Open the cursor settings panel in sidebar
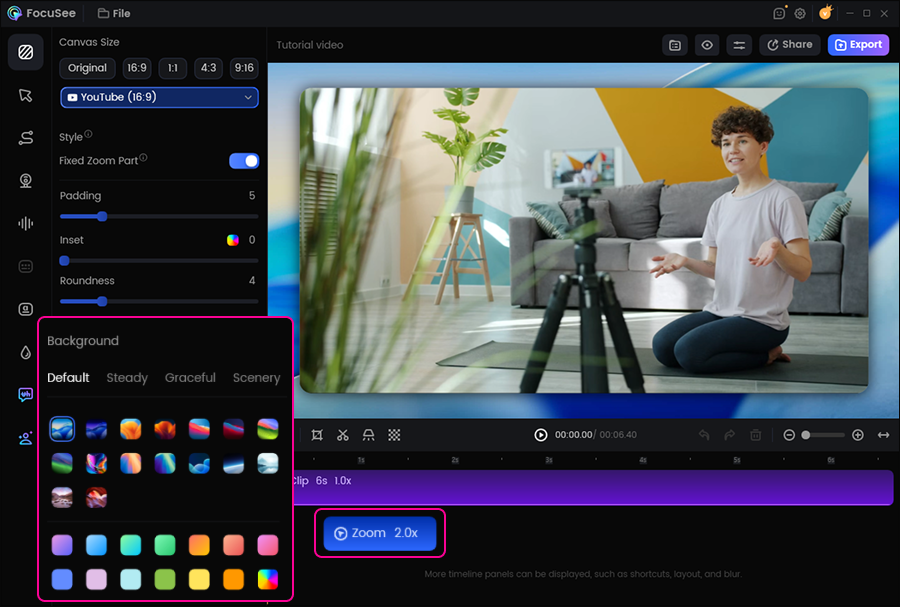 pyautogui.click(x=25, y=95)
